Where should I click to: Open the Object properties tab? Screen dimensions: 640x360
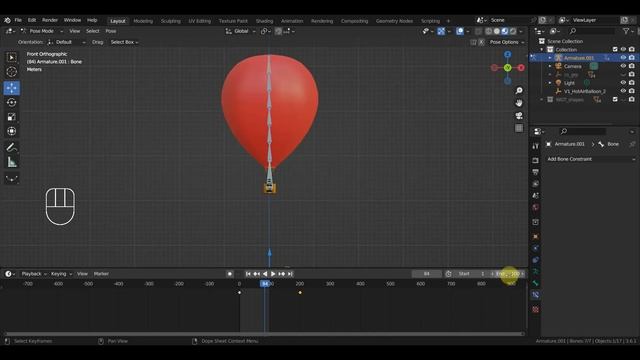point(536,236)
